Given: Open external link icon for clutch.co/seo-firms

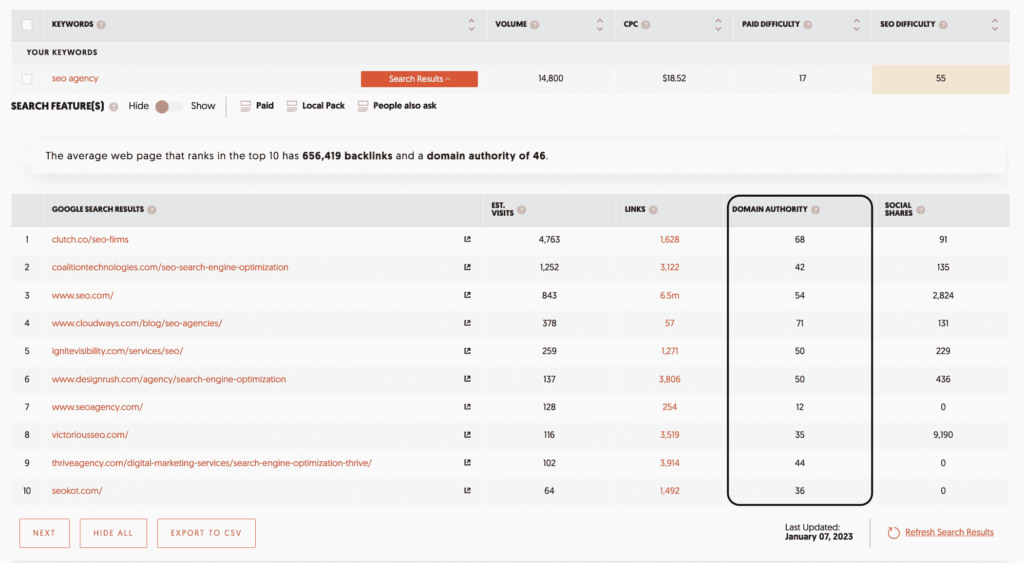Looking at the screenshot, I should point(467,240).
